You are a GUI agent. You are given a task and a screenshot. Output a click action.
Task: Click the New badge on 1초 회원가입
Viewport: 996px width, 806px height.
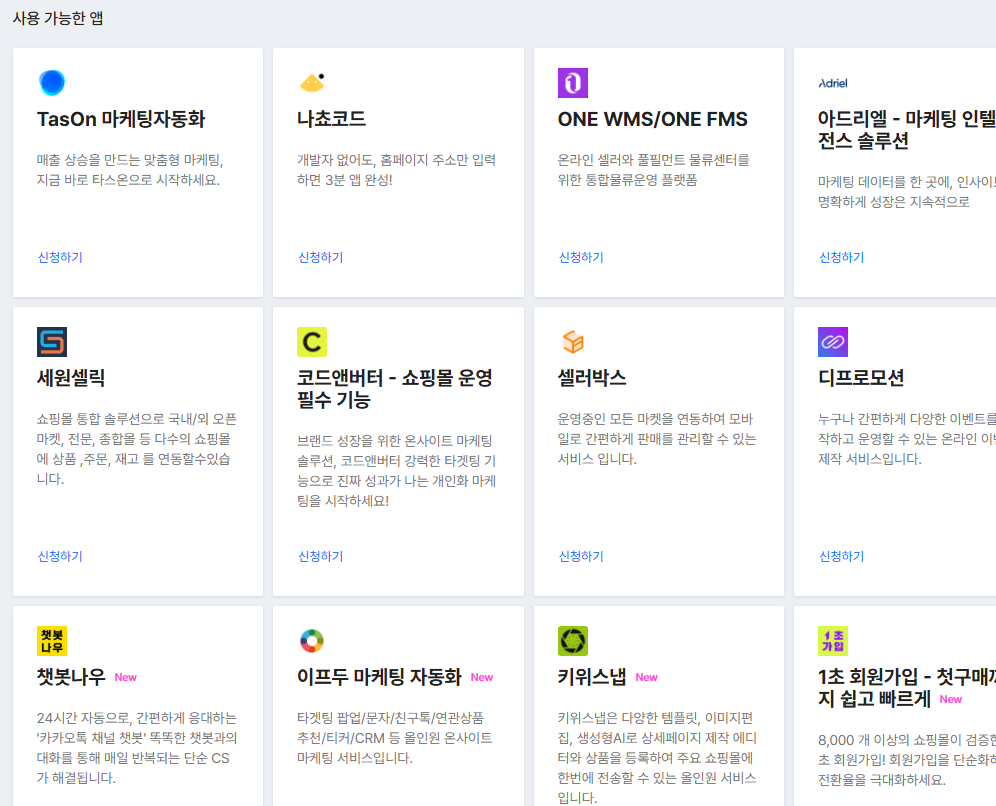pos(951,699)
